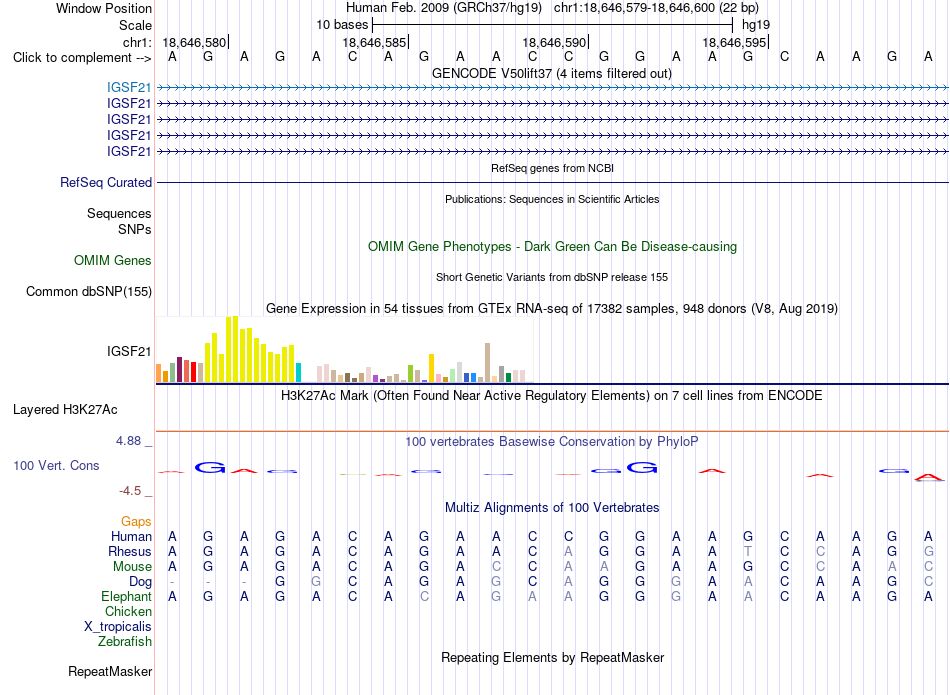This screenshot has height=695, width=950.
Task: Click the "Human Feb. 2009 (GRCh37/hg19)" window title
Action: (445, 8)
